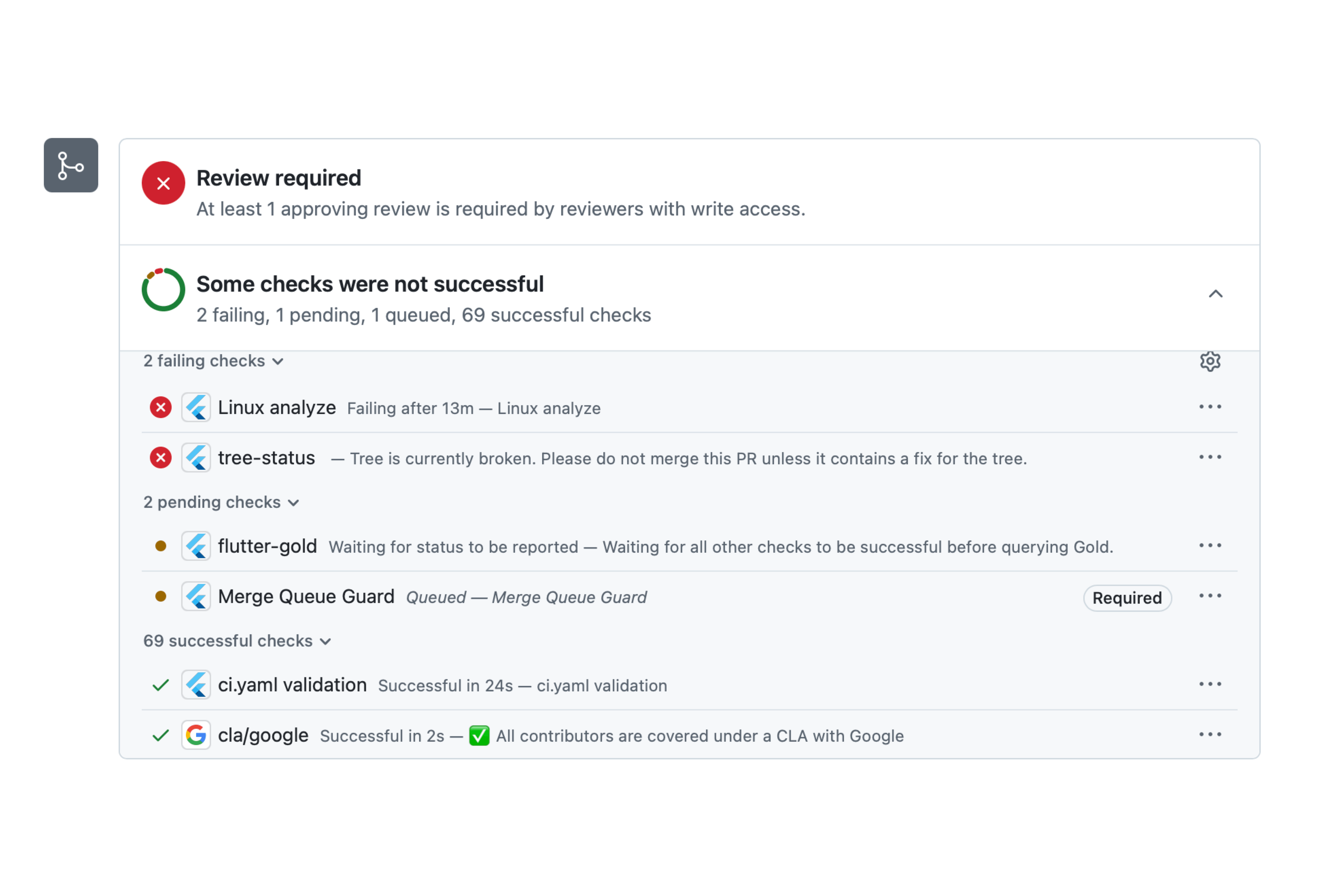Click the Flutter icon next to Linux analyze
This screenshot has height=896, width=1344.
(196, 407)
